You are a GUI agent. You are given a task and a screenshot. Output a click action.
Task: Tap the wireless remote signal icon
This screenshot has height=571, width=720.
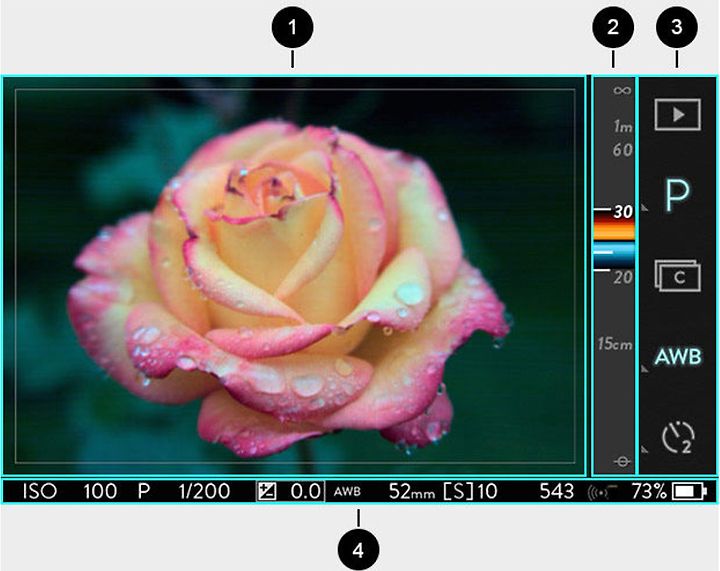(x=602, y=492)
